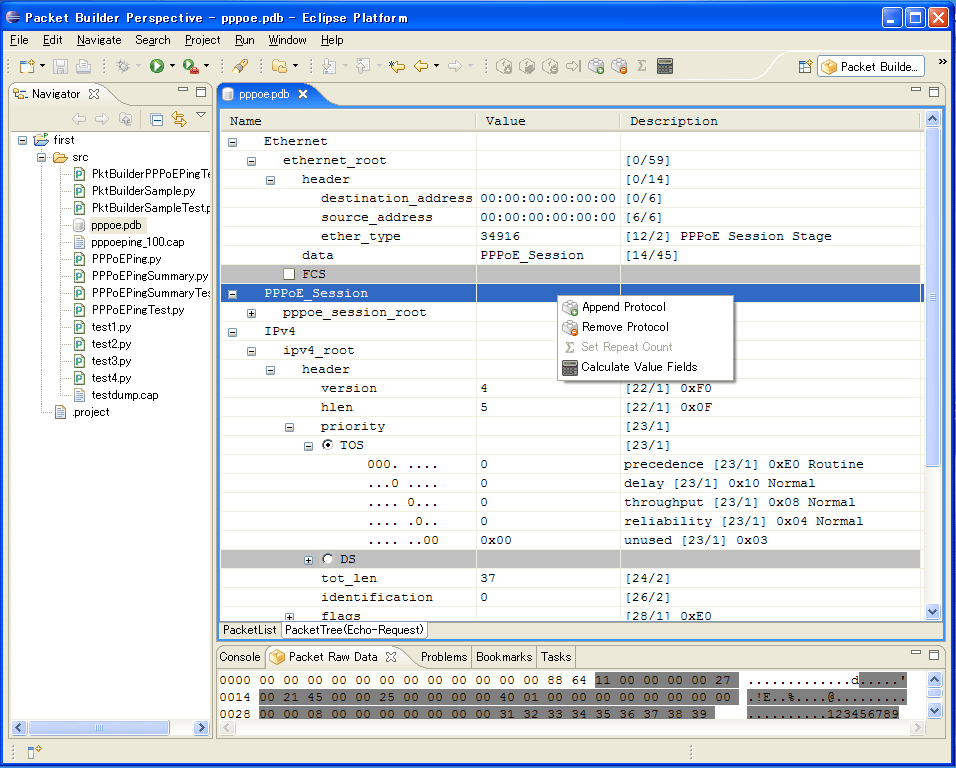Select PPPoEPing.py in Navigator
The height and width of the screenshot is (768, 956).
point(126,259)
